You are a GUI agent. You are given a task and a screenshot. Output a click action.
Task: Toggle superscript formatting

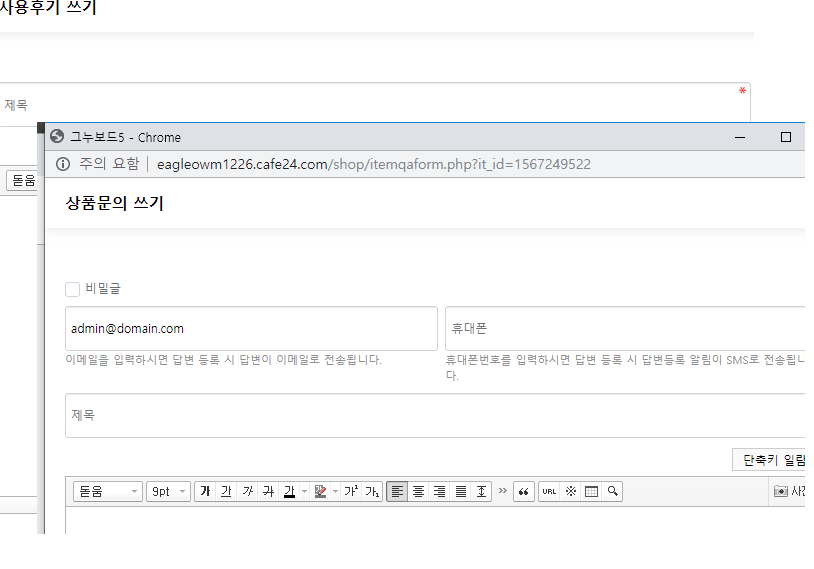[351, 492]
